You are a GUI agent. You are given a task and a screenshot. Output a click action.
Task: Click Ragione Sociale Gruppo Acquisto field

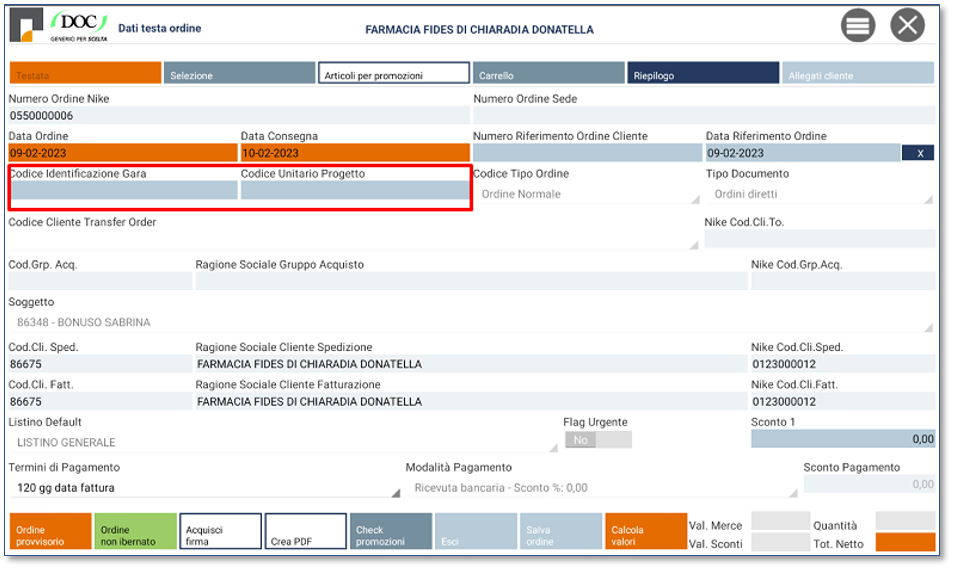[472, 281]
